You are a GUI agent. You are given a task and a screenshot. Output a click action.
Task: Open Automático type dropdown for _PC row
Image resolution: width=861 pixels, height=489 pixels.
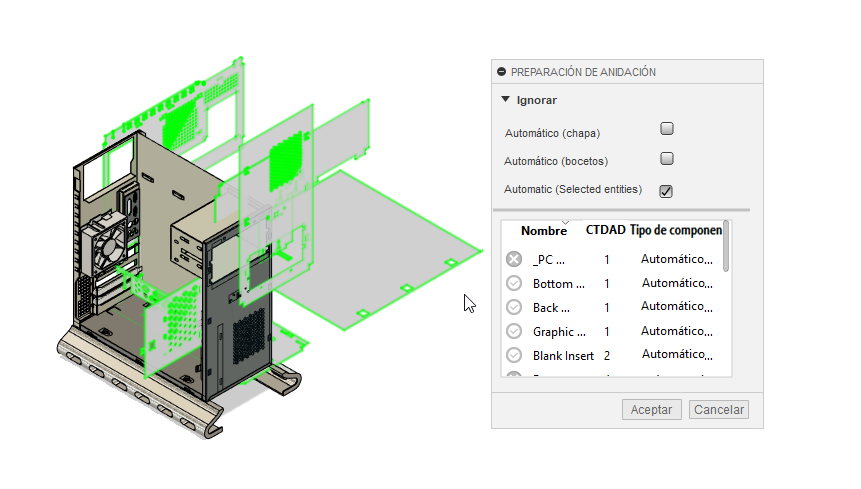pyautogui.click(x=676, y=259)
